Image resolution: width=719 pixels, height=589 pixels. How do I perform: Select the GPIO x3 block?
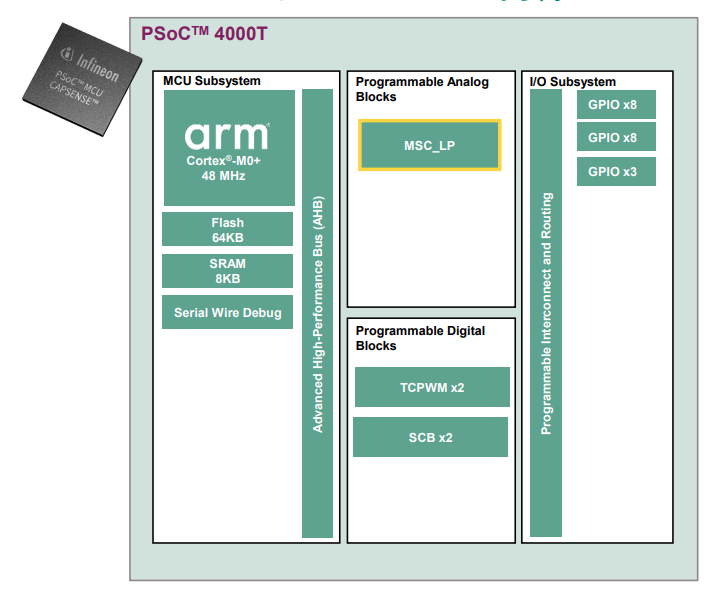coord(612,171)
